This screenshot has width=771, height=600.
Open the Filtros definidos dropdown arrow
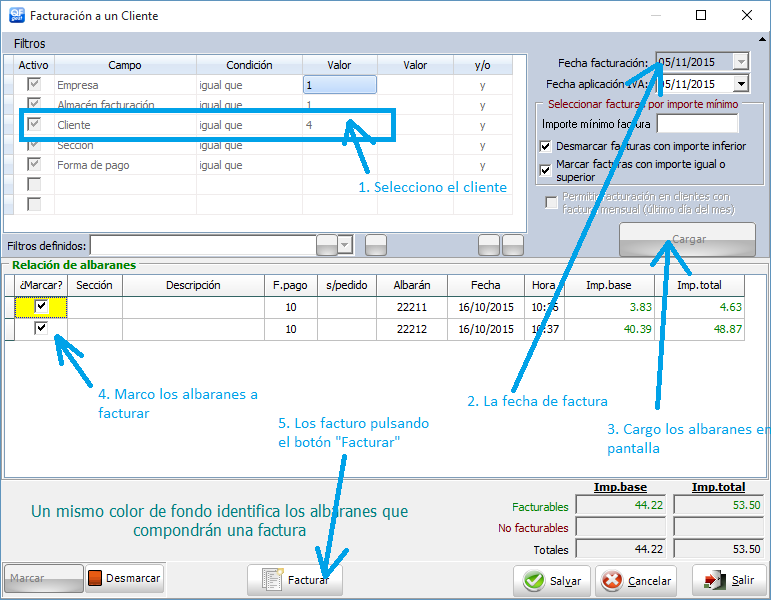click(x=346, y=244)
